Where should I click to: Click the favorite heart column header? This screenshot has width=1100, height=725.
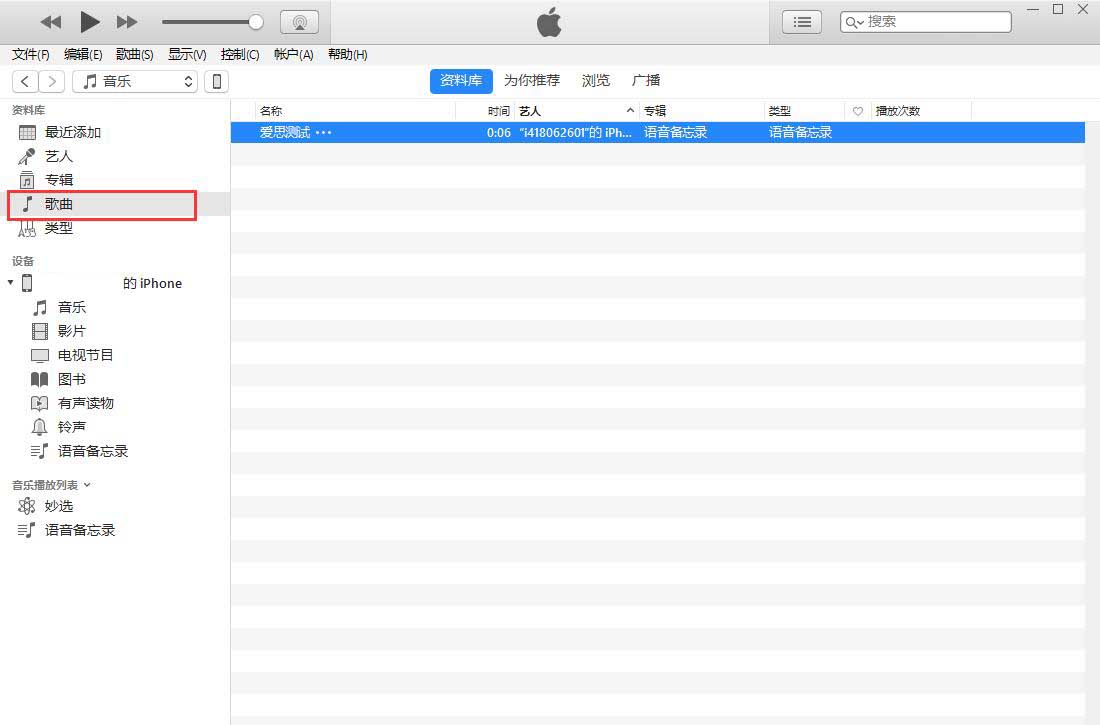click(857, 110)
